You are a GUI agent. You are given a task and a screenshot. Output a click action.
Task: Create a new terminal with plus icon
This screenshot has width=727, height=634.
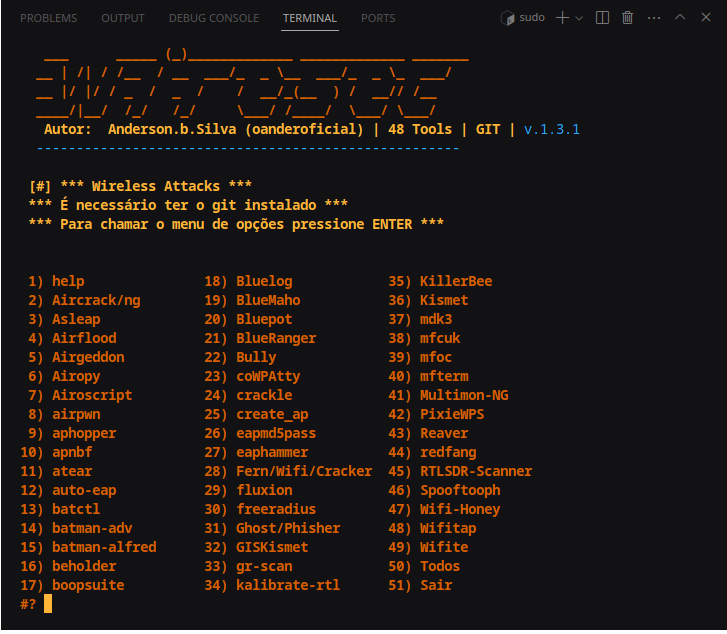pos(562,18)
